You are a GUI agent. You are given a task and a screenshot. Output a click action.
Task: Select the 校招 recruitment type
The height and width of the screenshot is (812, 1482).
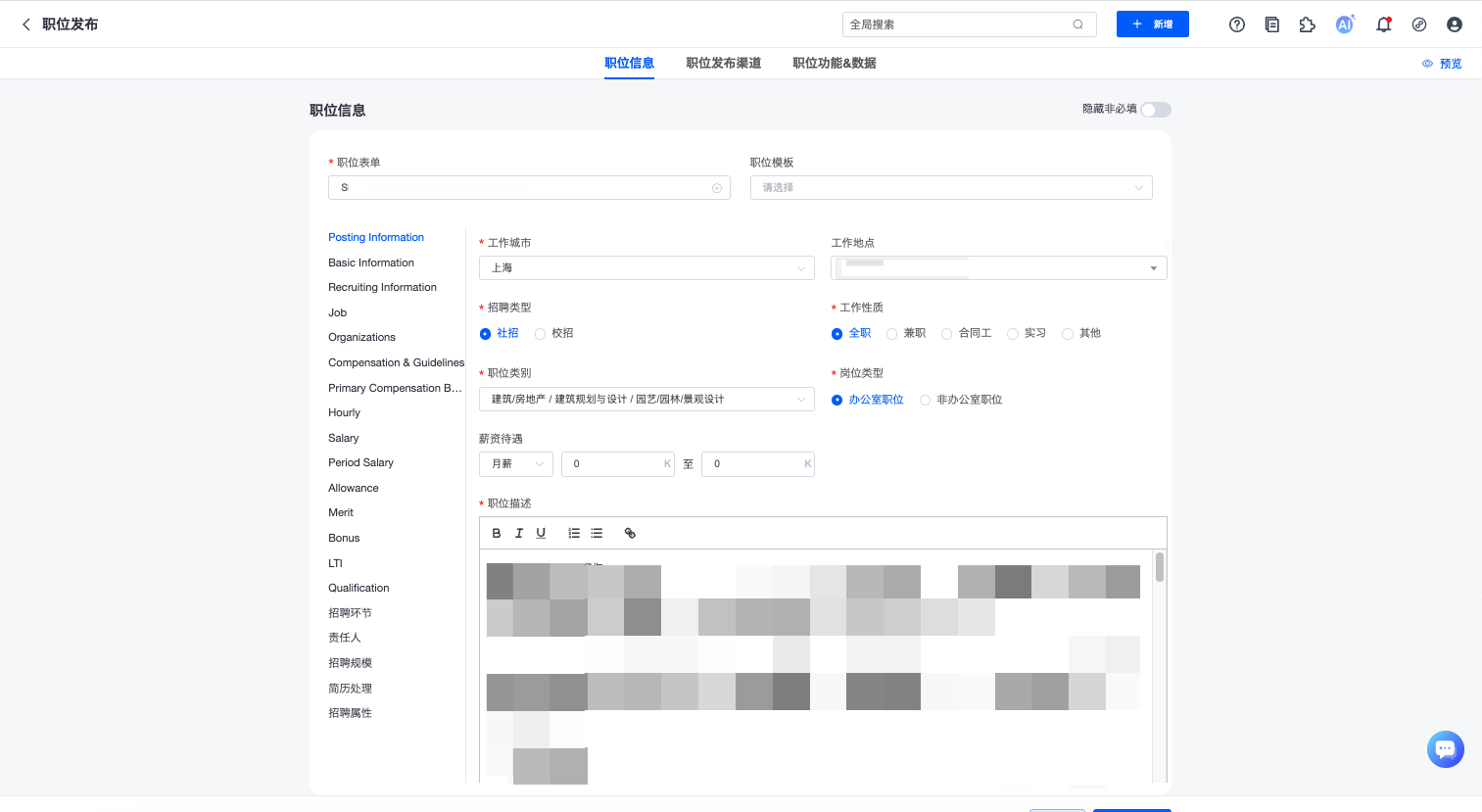[541, 334]
